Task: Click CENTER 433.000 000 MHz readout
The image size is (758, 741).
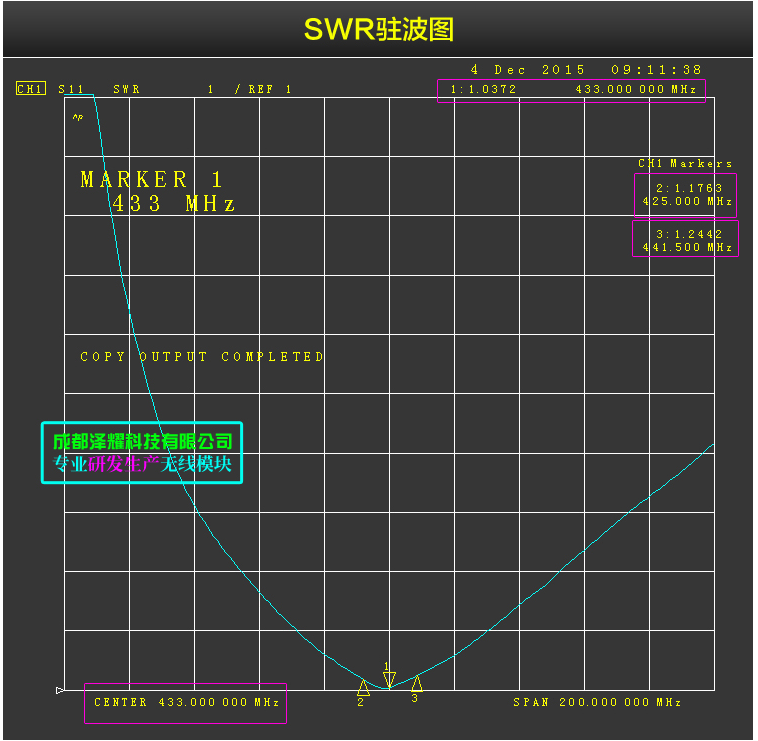Action: click(187, 702)
